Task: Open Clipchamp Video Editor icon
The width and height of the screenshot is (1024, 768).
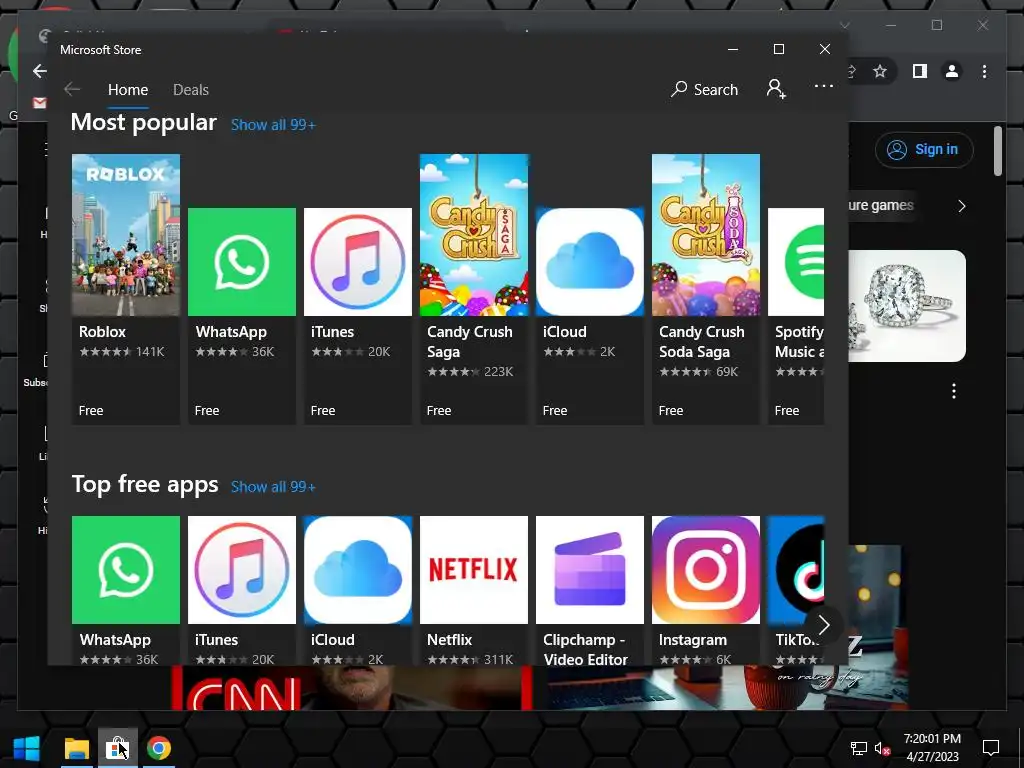Action: (x=590, y=569)
